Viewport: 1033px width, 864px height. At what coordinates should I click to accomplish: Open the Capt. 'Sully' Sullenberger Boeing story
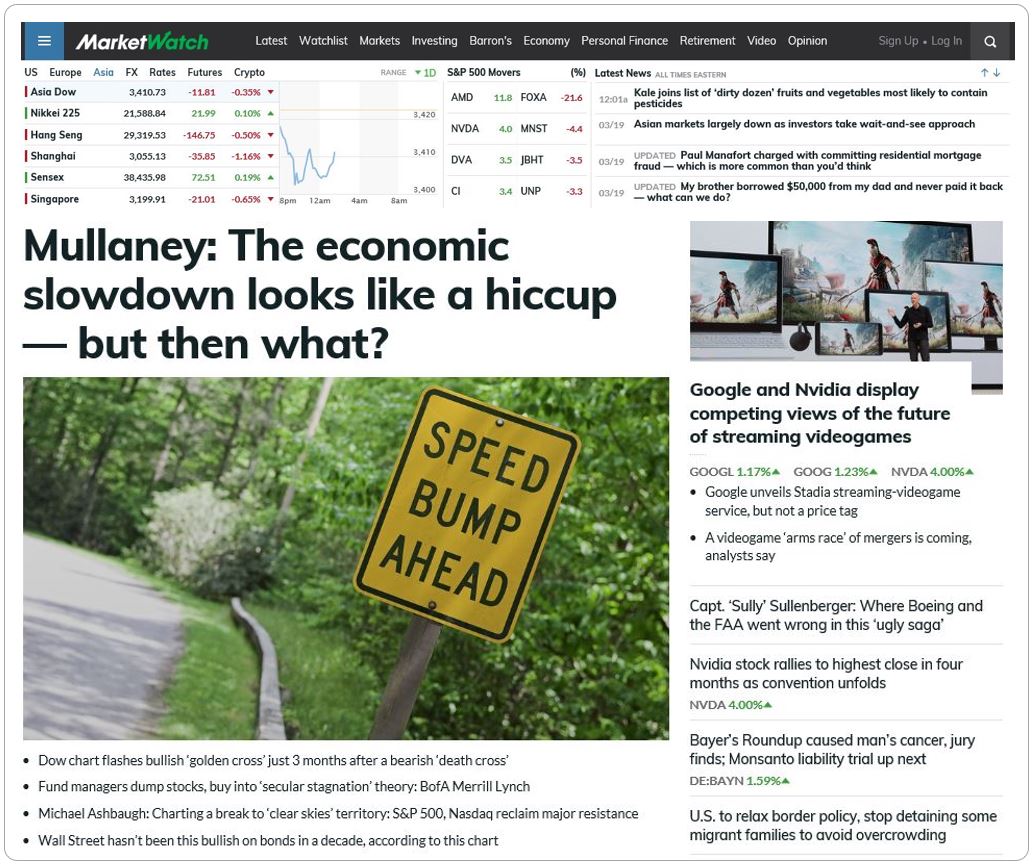pyautogui.click(x=836, y=615)
